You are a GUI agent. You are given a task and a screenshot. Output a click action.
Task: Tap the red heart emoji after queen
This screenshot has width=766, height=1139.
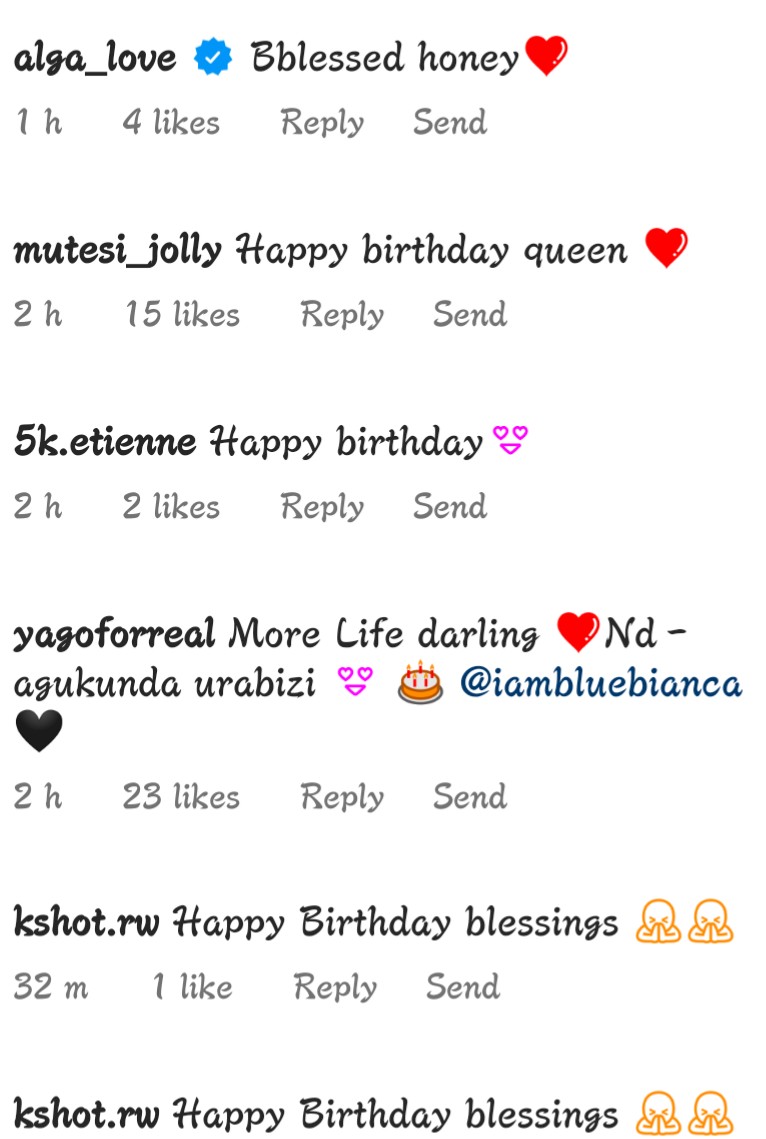tap(666, 247)
